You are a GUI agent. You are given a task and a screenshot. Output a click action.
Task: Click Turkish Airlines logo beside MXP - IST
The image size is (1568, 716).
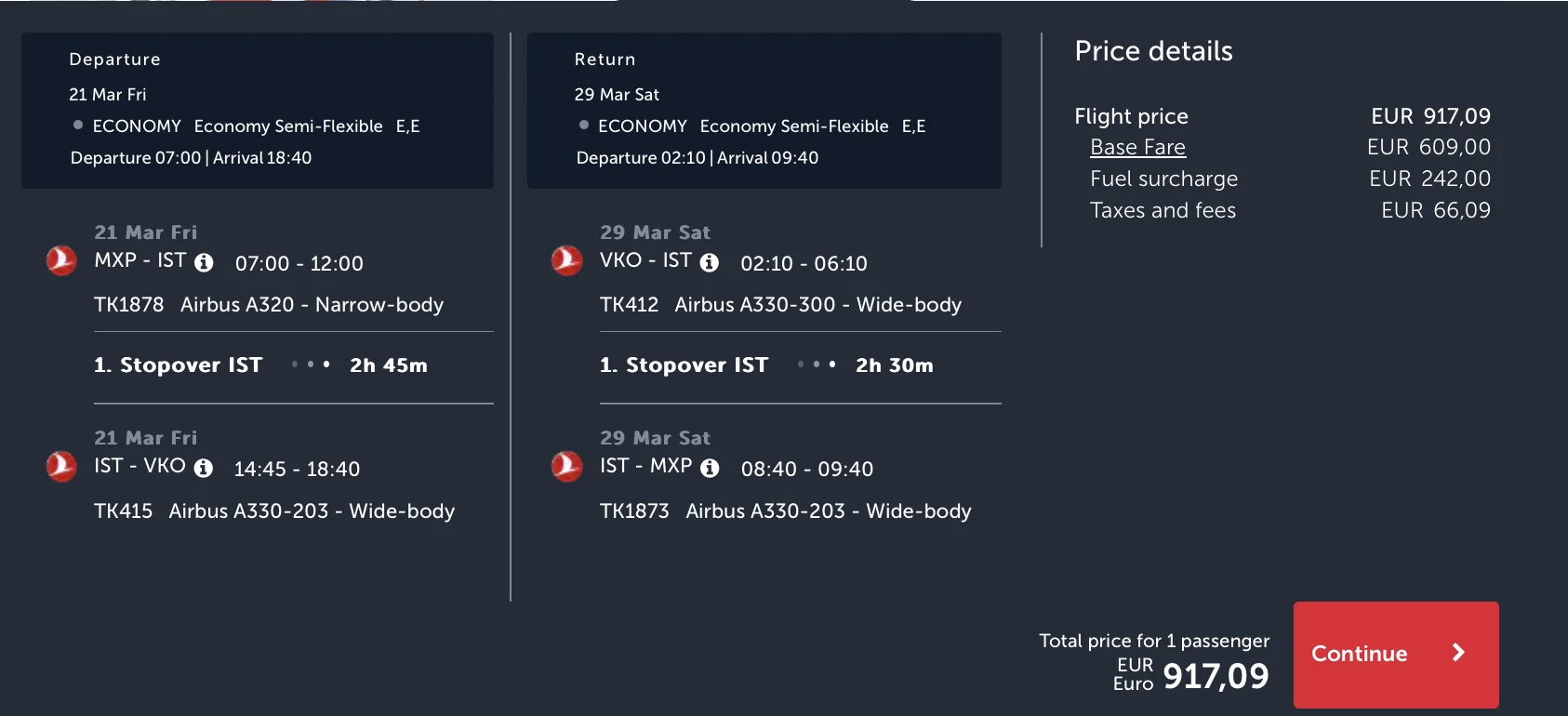click(61, 260)
